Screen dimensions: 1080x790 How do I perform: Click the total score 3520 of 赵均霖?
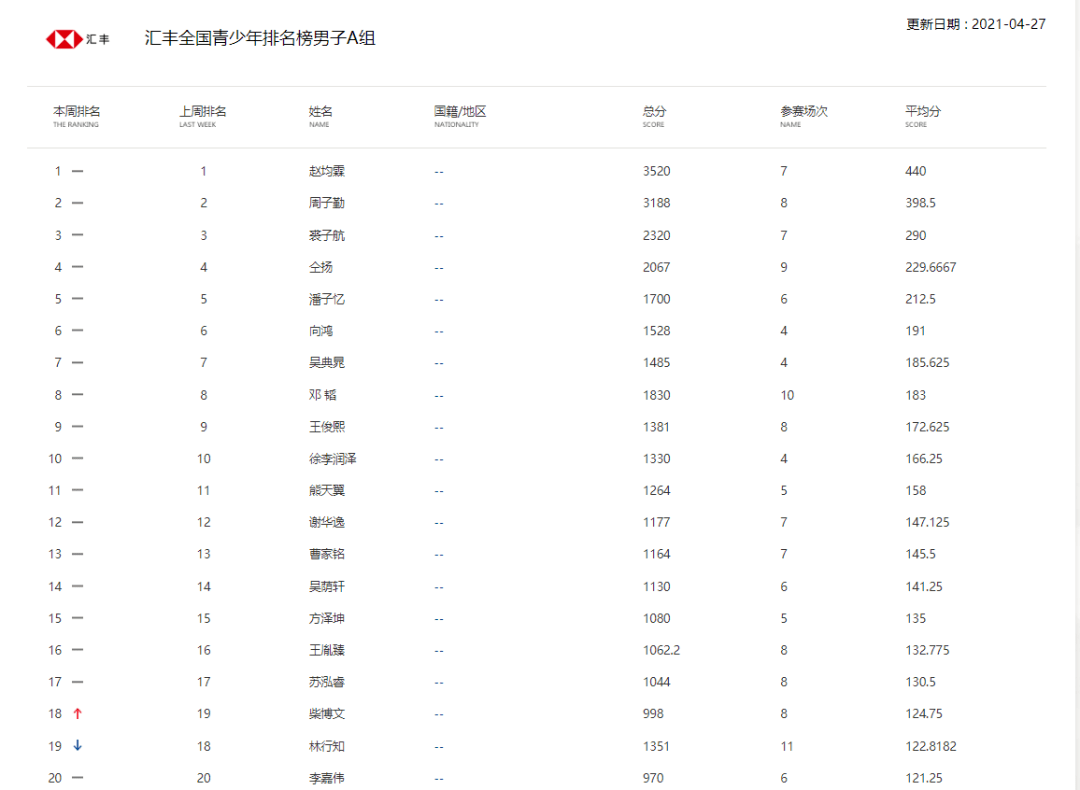click(x=657, y=170)
